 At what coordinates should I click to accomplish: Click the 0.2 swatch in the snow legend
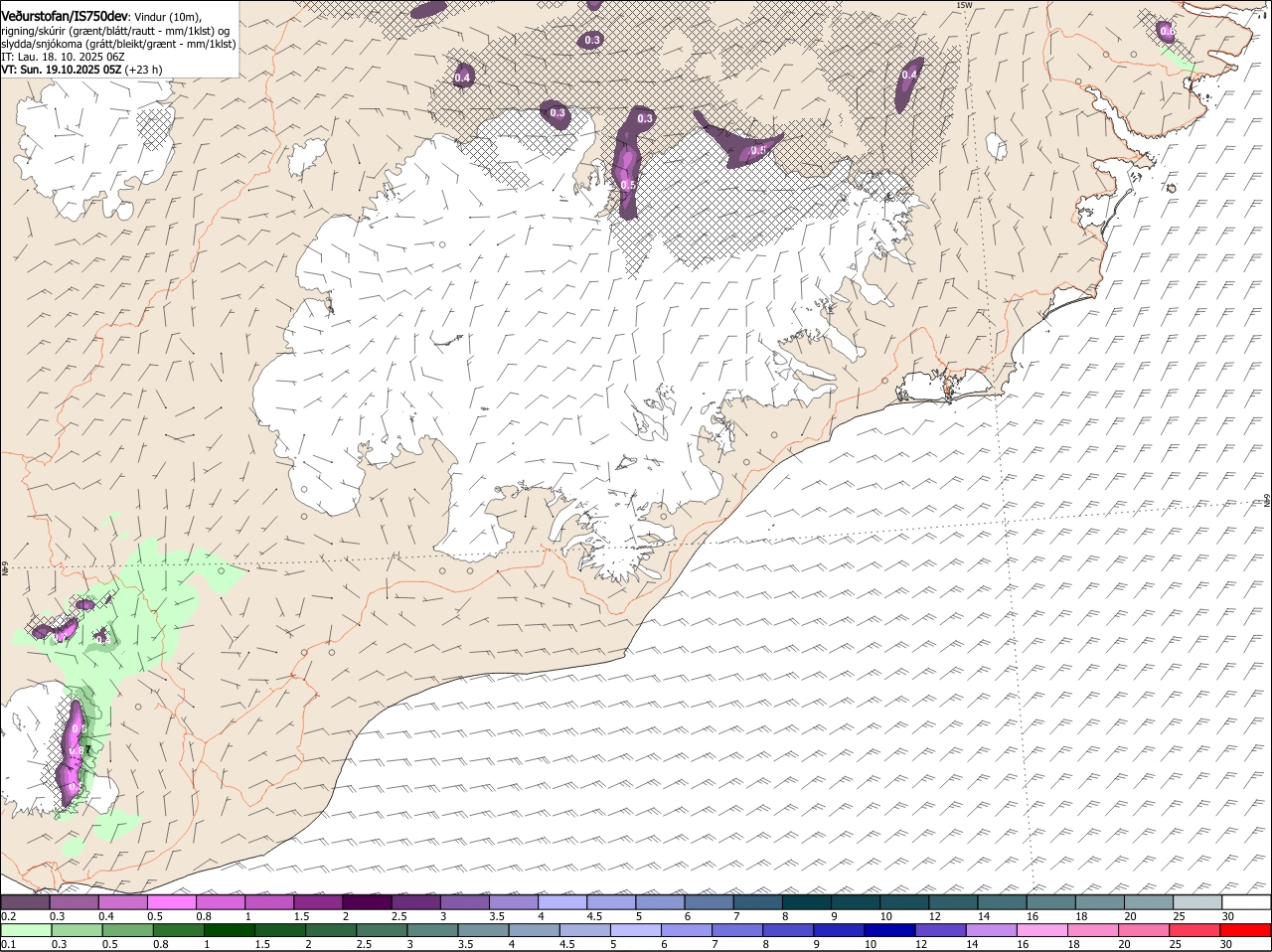25,902
